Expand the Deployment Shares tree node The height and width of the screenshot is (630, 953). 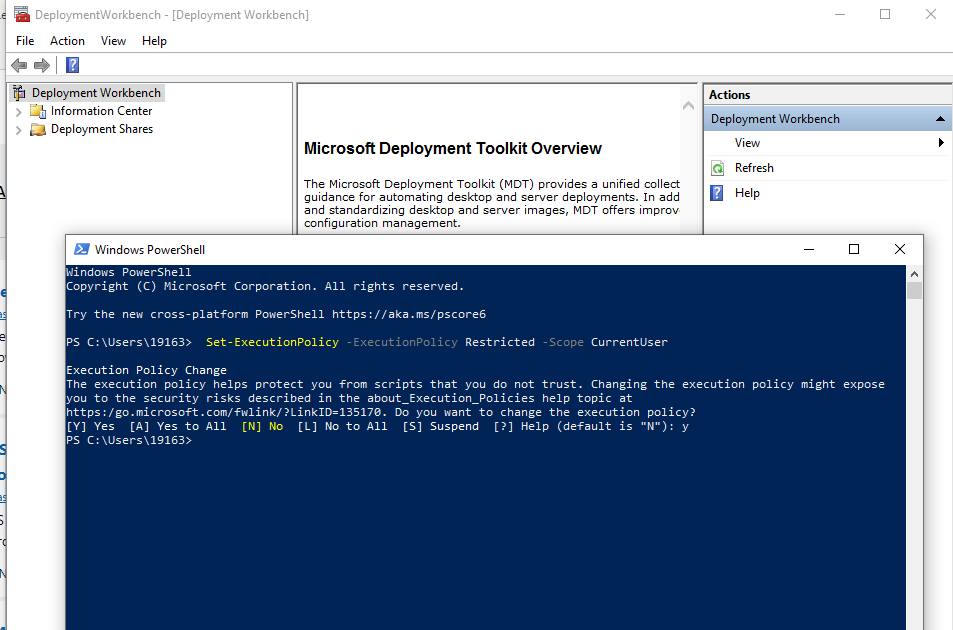[18, 130]
